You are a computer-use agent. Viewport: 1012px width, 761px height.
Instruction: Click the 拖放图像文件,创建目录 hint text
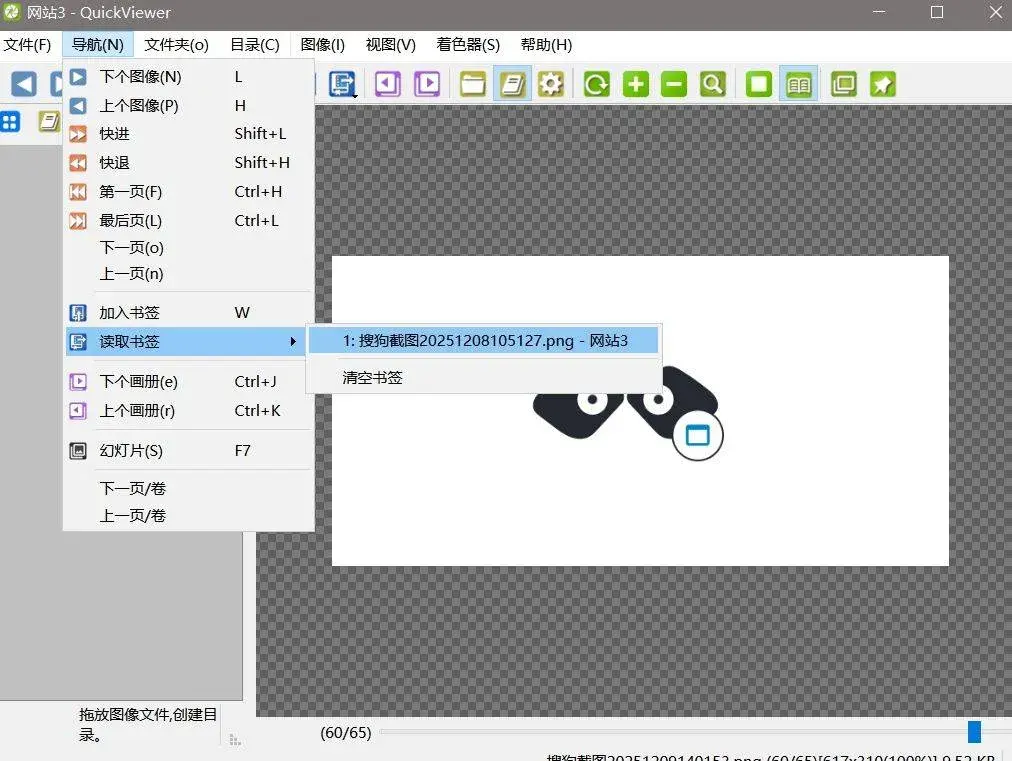point(148,724)
